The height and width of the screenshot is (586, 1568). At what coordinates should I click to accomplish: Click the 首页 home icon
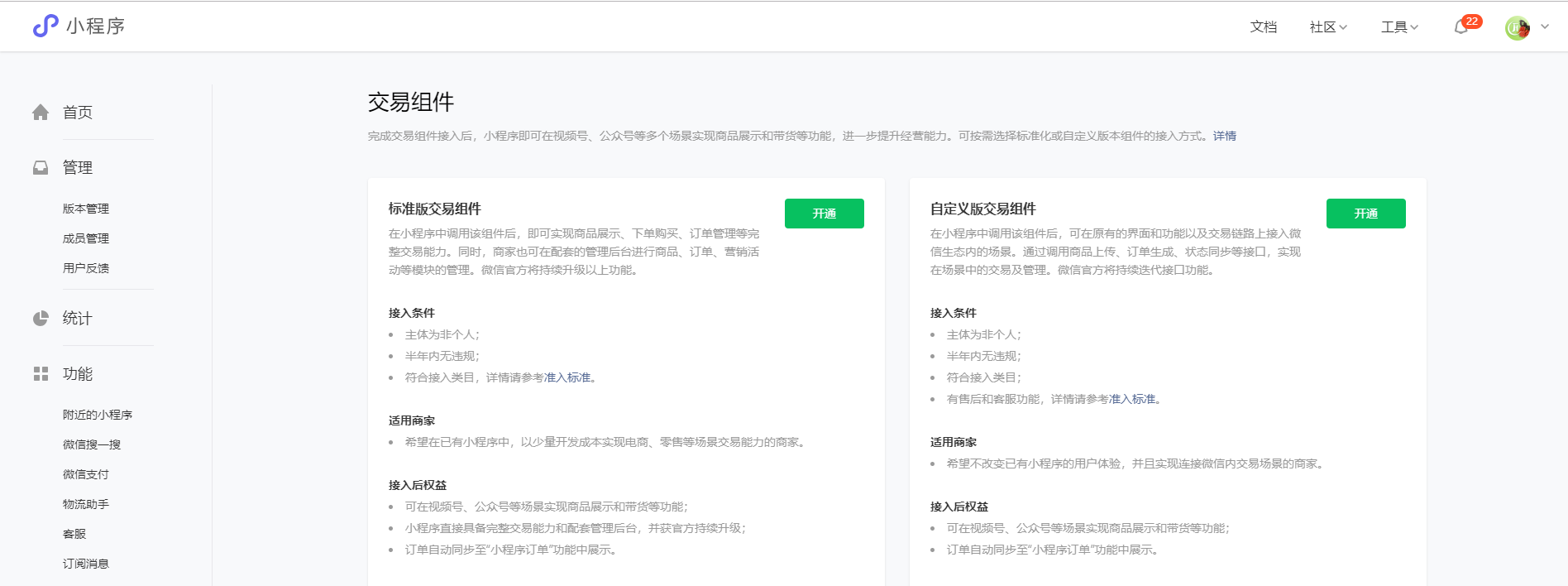(x=41, y=113)
